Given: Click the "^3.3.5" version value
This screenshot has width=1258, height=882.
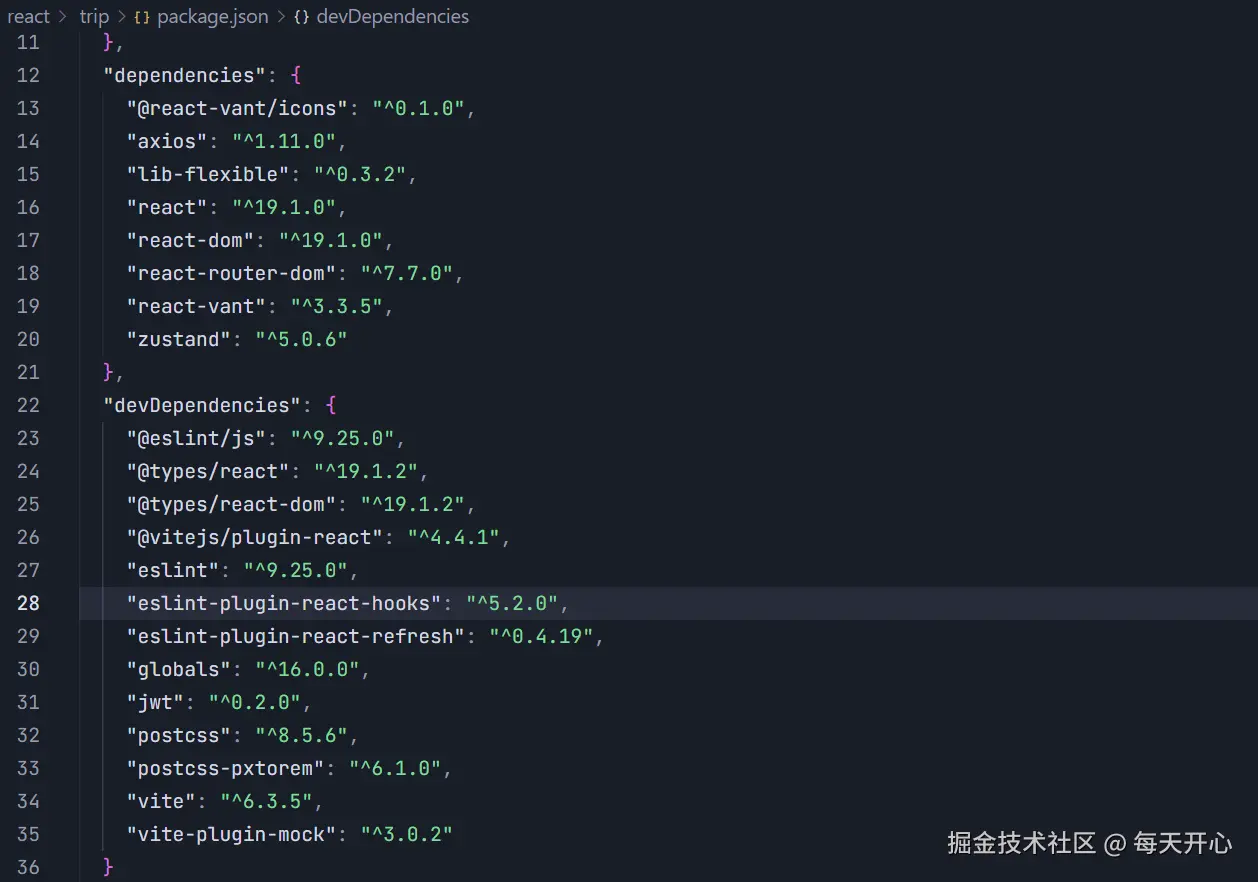Looking at the screenshot, I should point(337,306).
